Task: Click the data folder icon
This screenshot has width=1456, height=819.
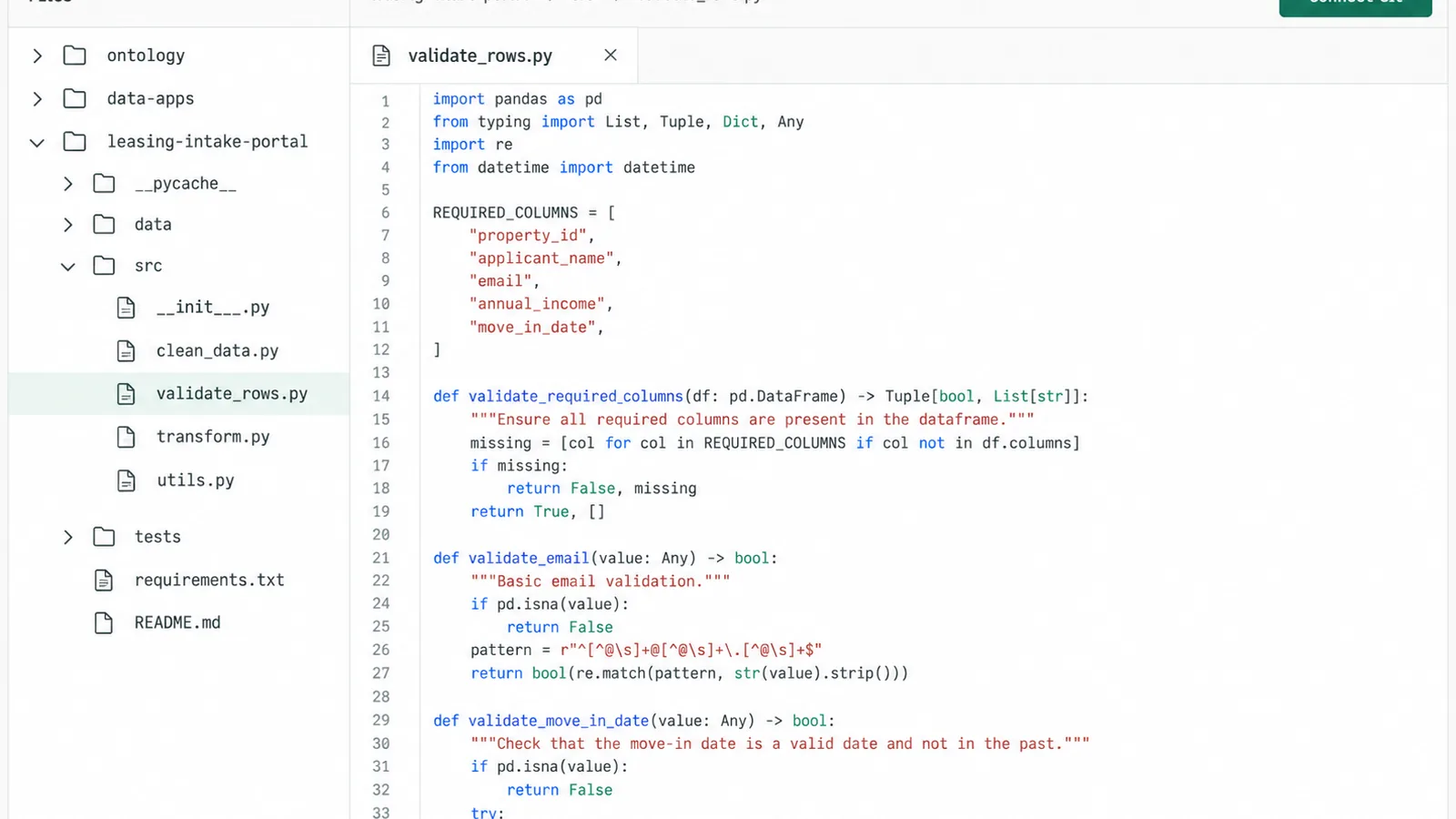Action: coord(105,225)
